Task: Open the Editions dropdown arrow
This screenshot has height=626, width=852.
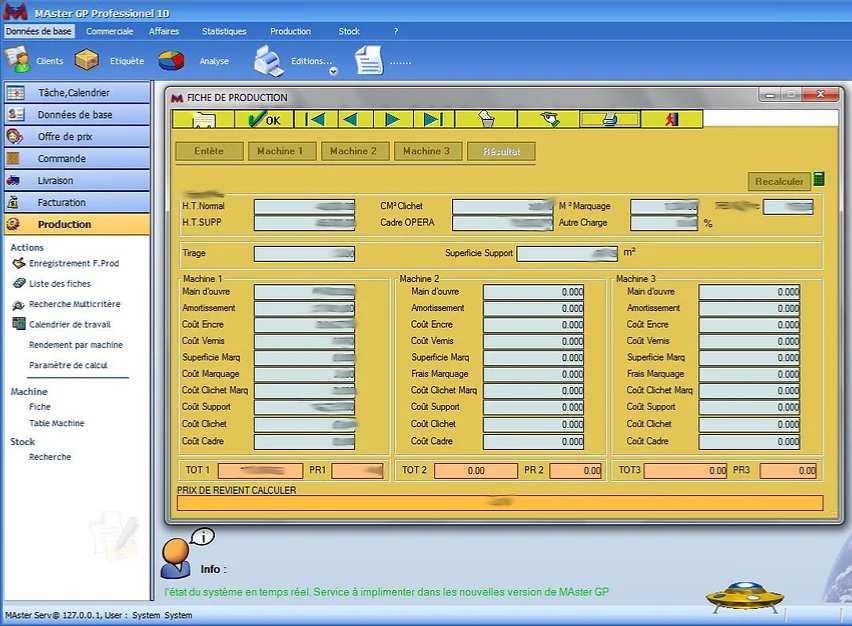Action: 334,71
